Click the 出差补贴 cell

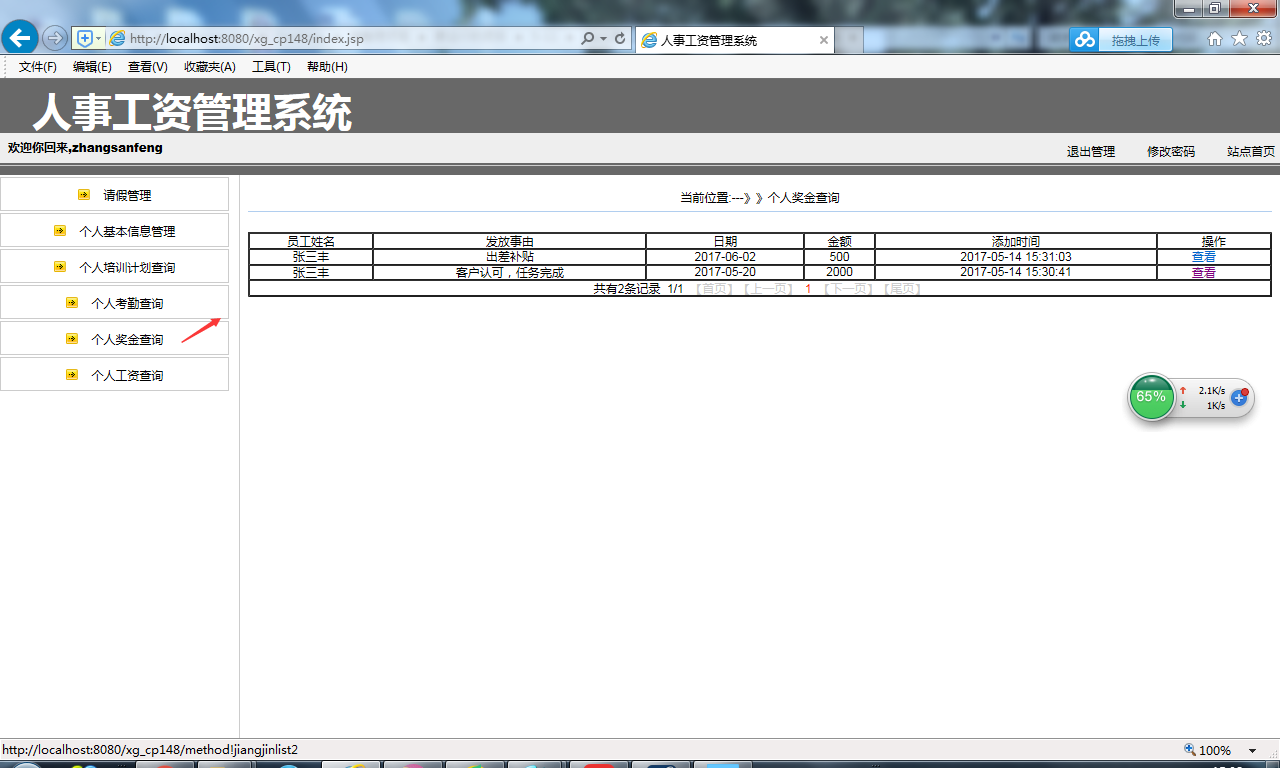510,257
